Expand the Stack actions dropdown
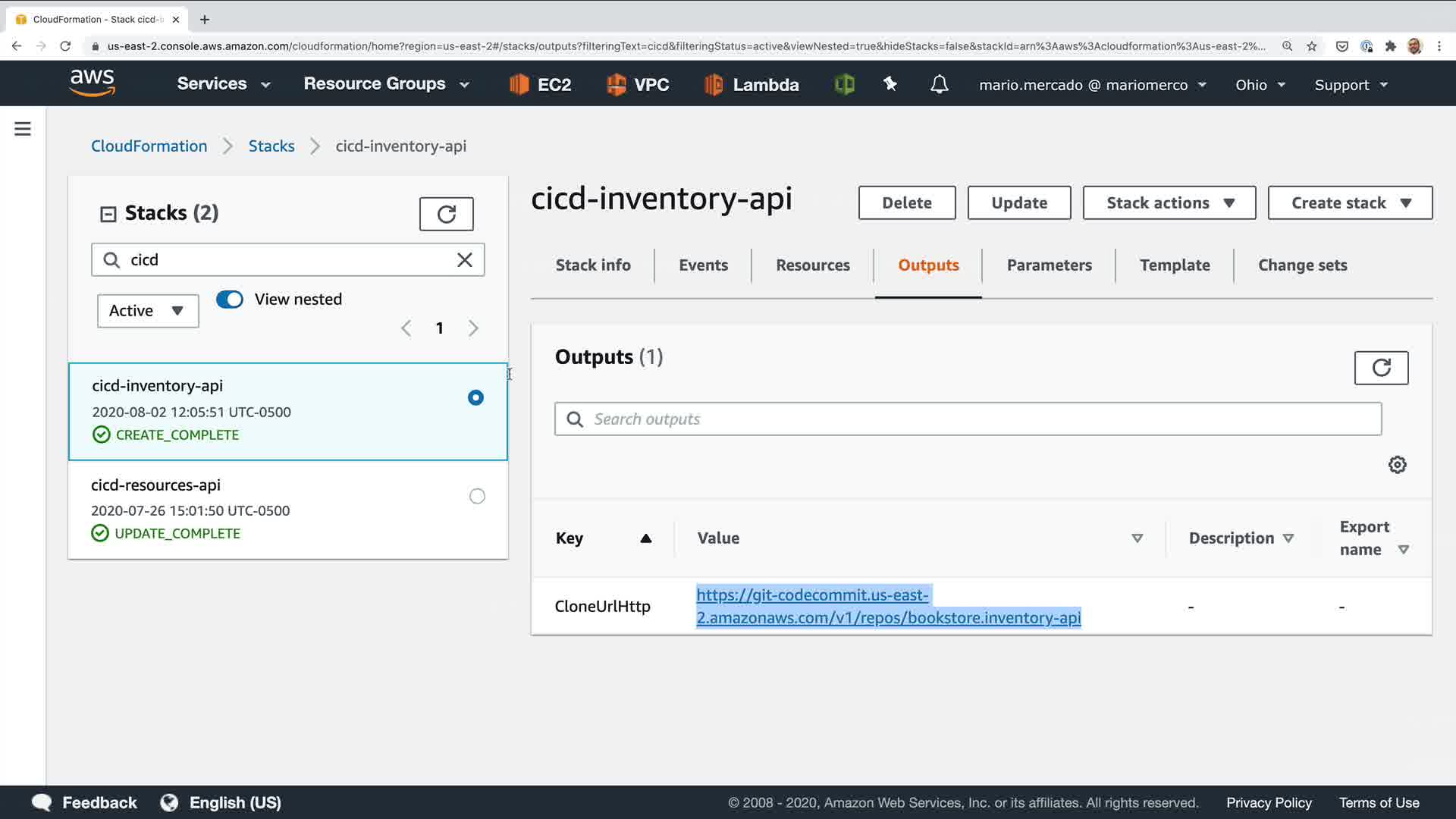The height and width of the screenshot is (819, 1456). 1169,203
